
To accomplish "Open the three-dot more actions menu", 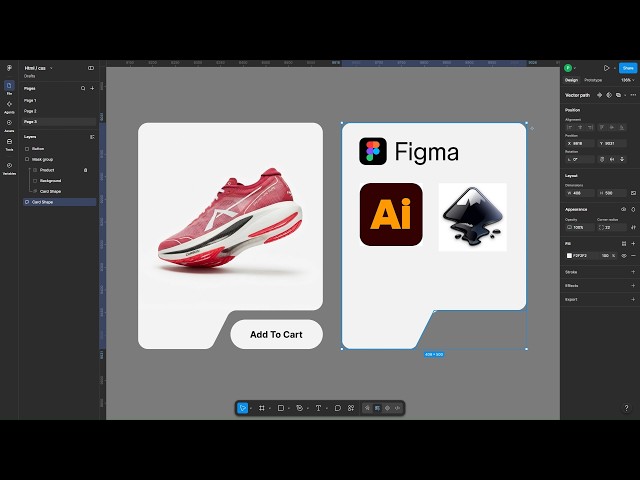I will click(633, 95).
